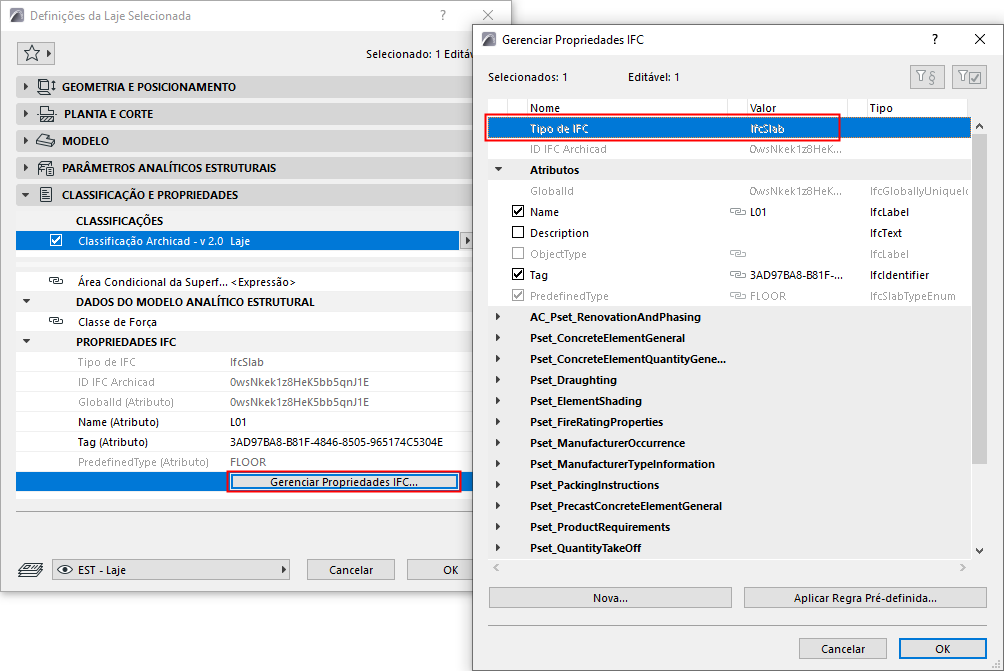Image resolution: width=1004 pixels, height=671 pixels.
Task: Select Tag (Atributo) row in Laje dialog
Action: (x=243, y=442)
